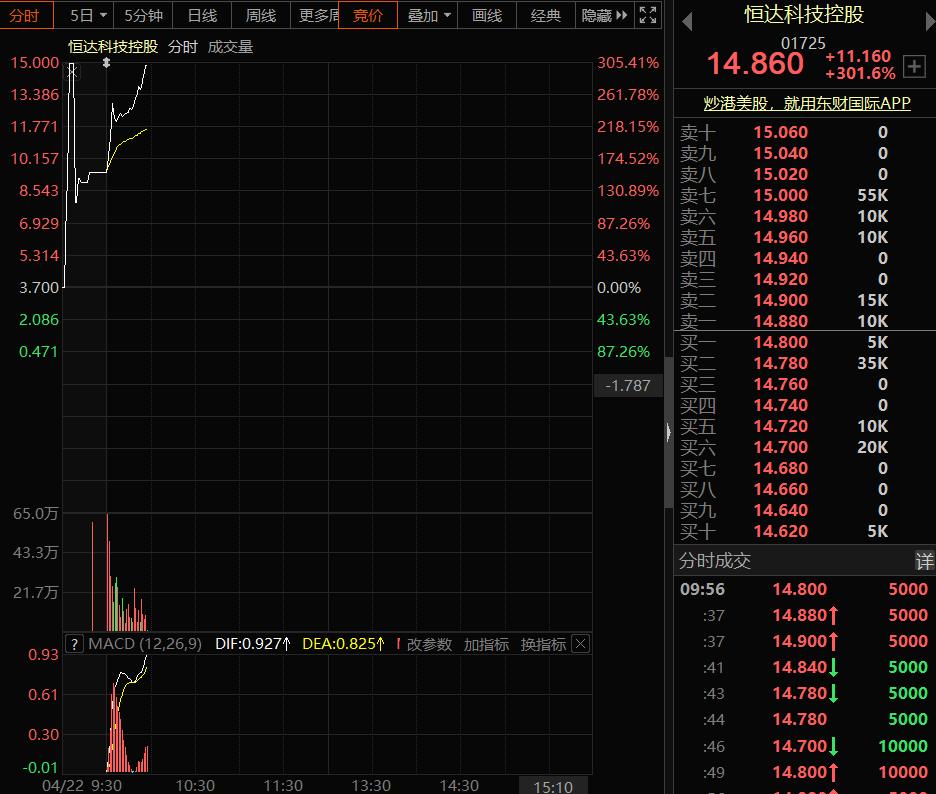Open the 叠加 overlay dropdown
The width and height of the screenshot is (936, 794).
click(x=428, y=16)
